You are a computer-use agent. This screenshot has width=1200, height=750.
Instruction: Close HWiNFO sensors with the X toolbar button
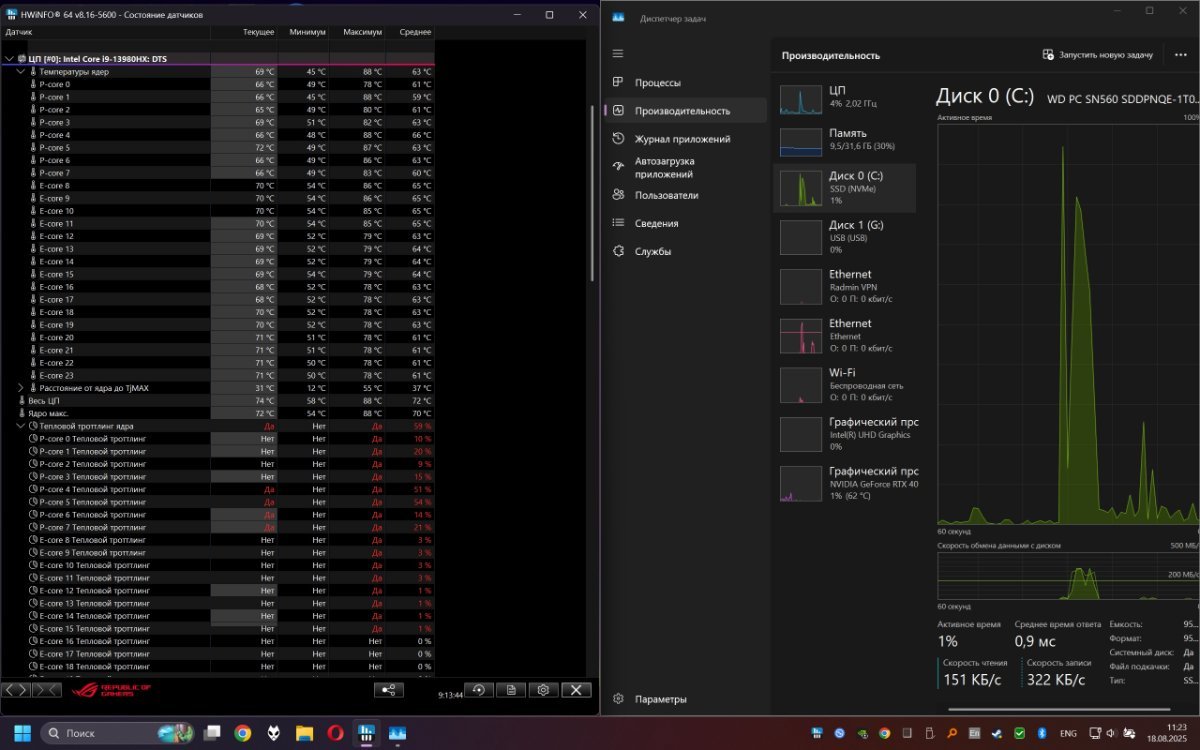[x=576, y=690]
